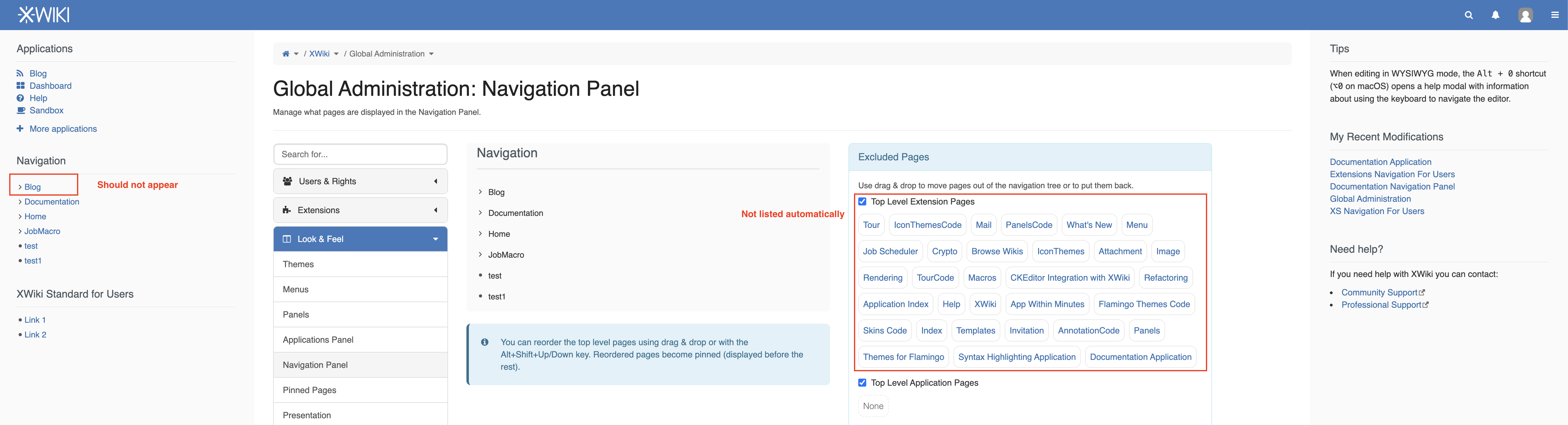The image size is (1568, 425).
Task: Expand Documentation node in Navigation tree
Action: tap(480, 213)
